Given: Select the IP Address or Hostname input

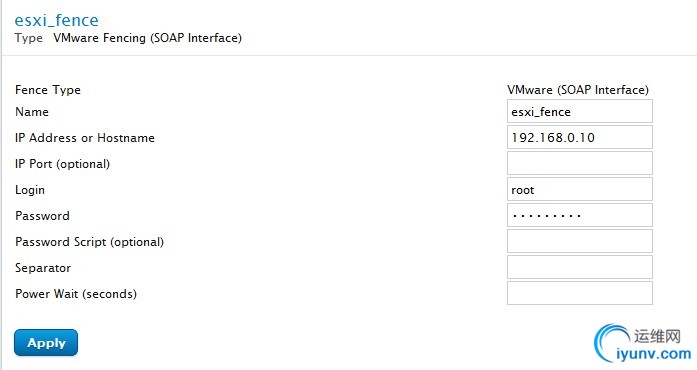Looking at the screenshot, I should coord(580,137).
